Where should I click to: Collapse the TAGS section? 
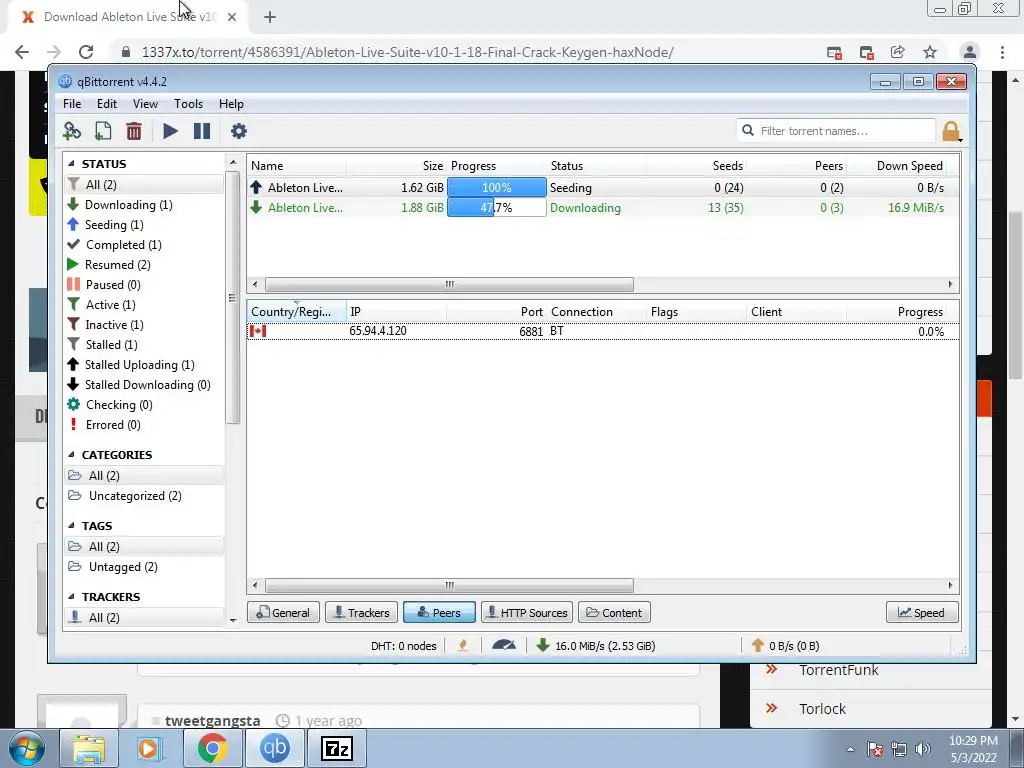(x=71, y=526)
